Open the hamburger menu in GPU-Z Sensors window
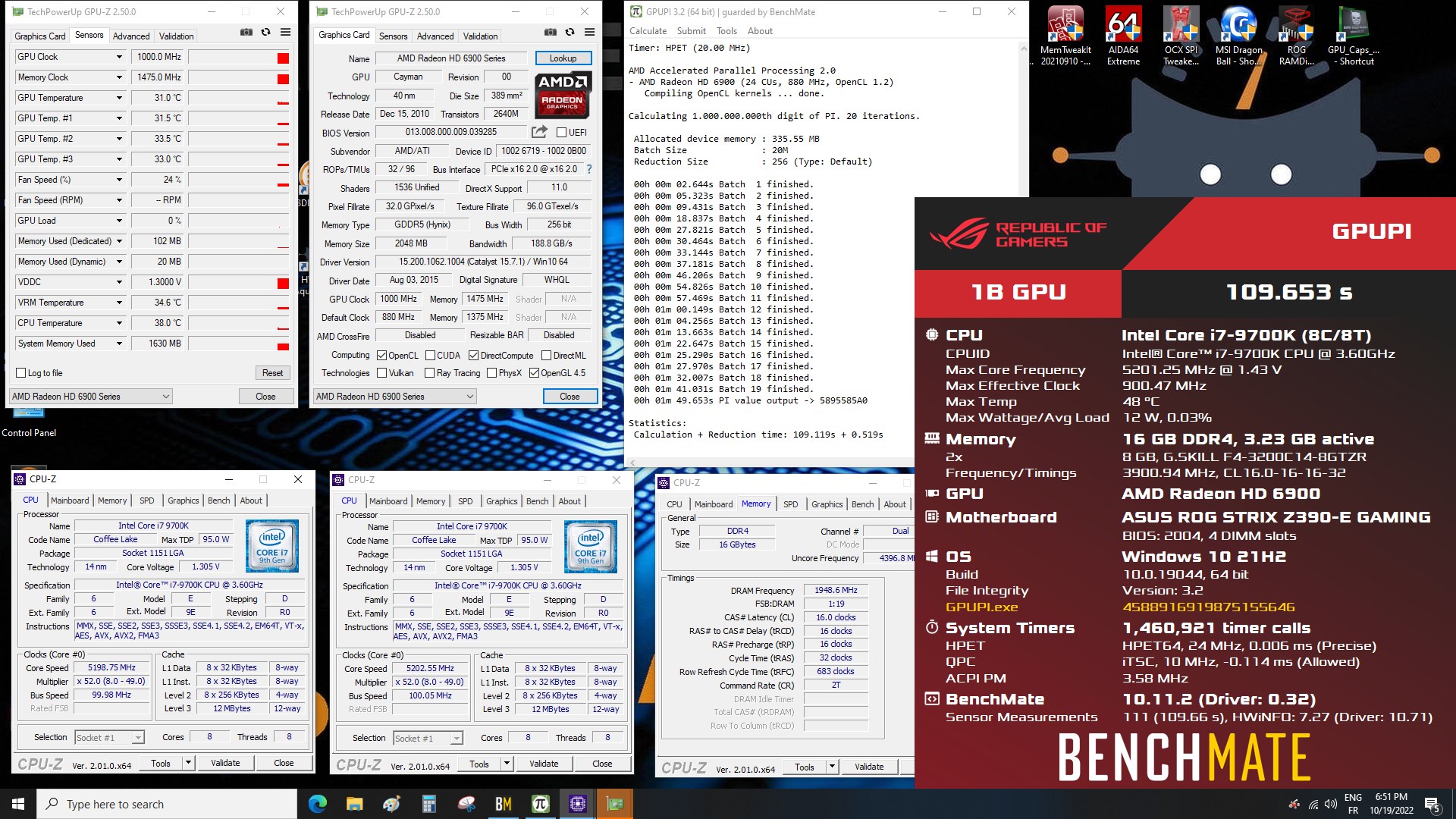Screen dimensions: 1456x819 click(285, 33)
